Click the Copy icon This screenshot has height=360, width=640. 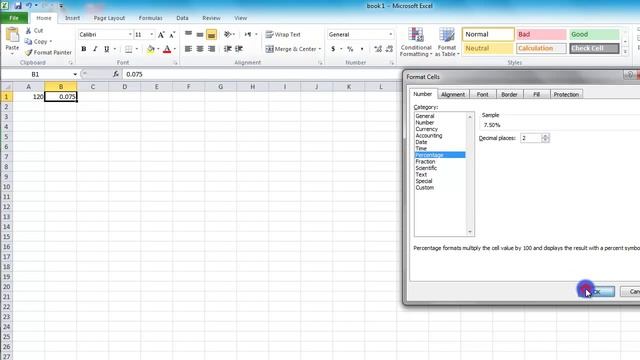28,41
